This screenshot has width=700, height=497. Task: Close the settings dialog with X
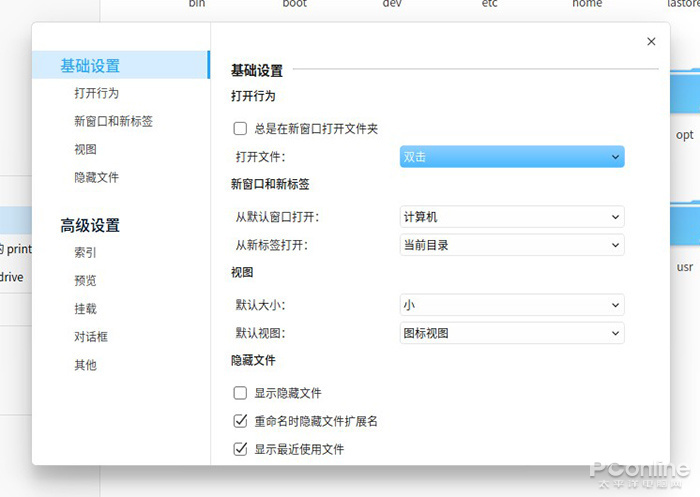tap(651, 42)
